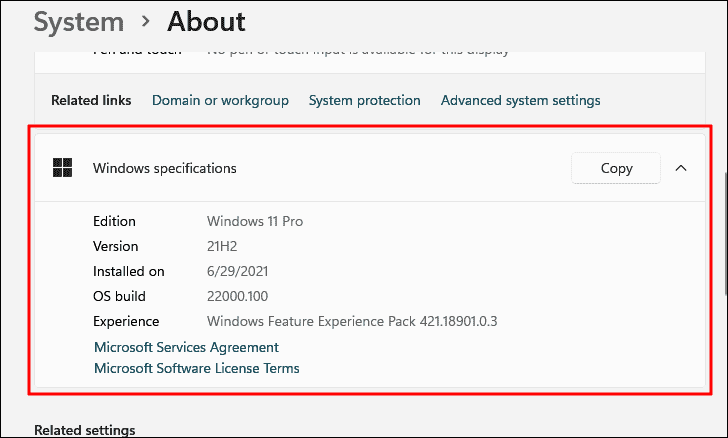
Task: Click the Related links label
Action: (91, 100)
